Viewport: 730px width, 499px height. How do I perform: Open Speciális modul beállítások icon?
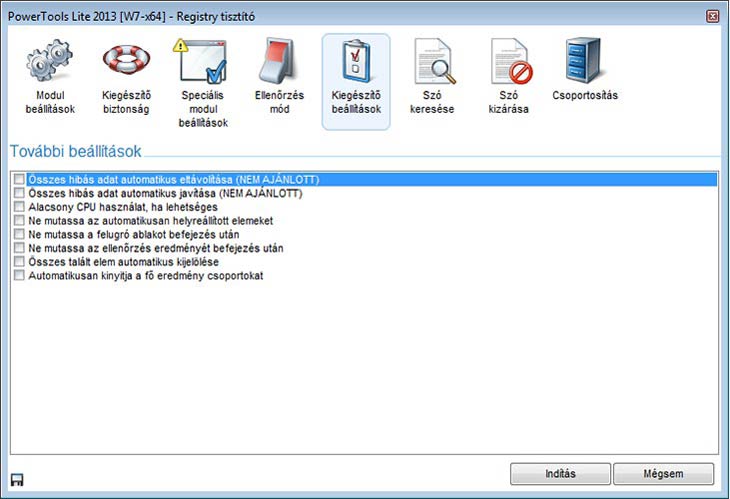(202, 61)
